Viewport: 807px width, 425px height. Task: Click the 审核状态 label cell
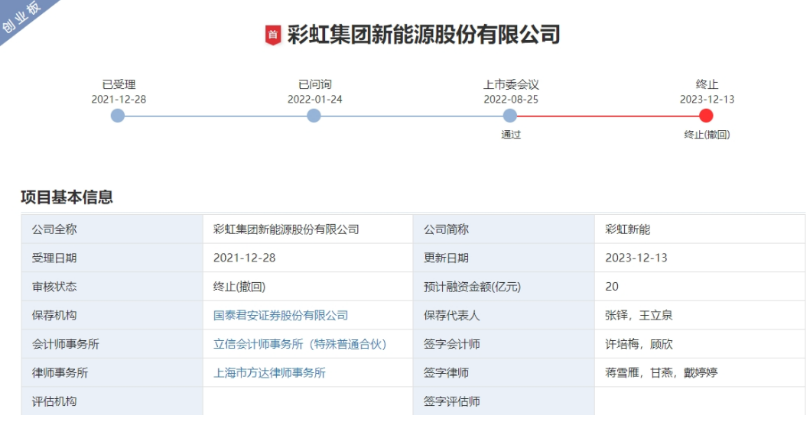[x=112, y=287]
